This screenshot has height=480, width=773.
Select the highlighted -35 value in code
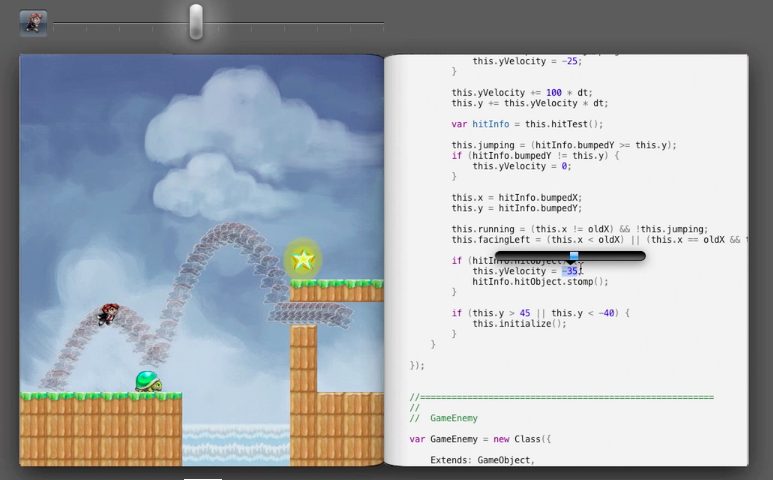pos(570,271)
